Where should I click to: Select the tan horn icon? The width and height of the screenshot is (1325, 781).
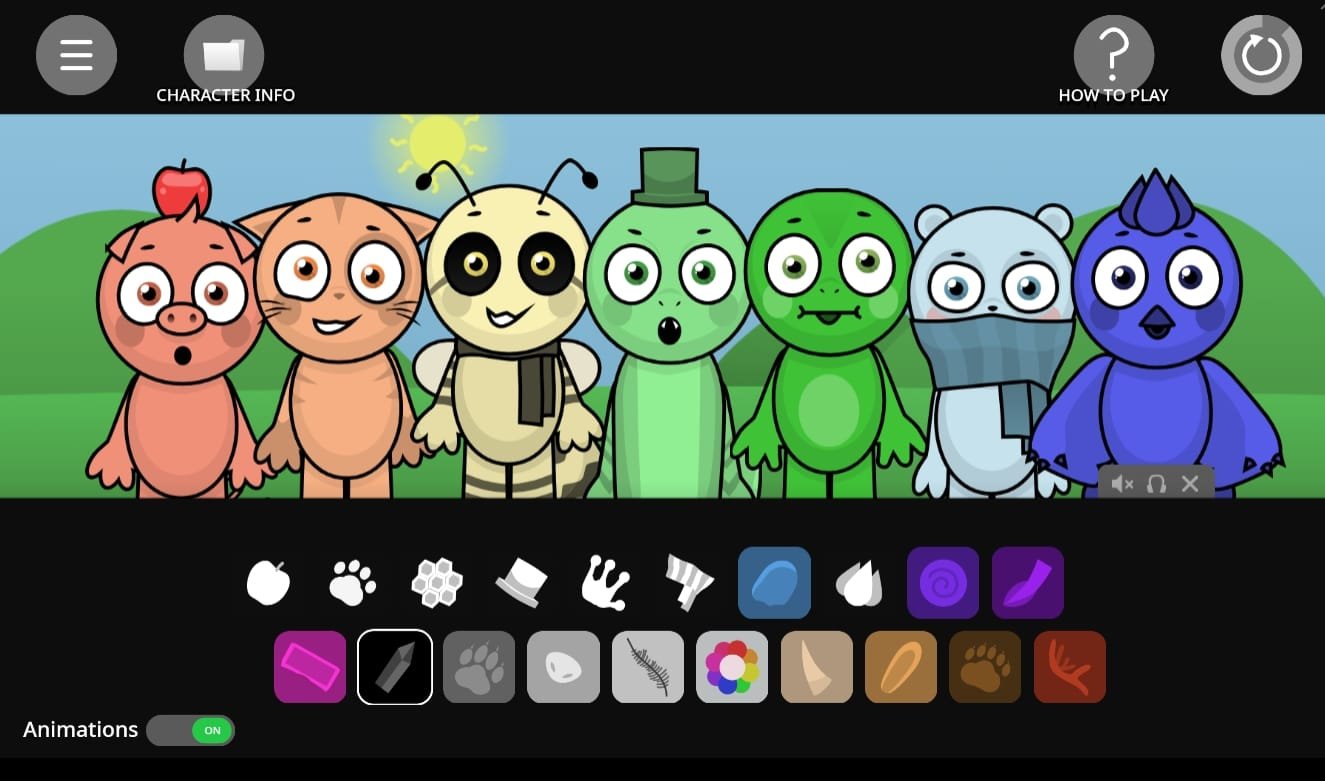817,667
